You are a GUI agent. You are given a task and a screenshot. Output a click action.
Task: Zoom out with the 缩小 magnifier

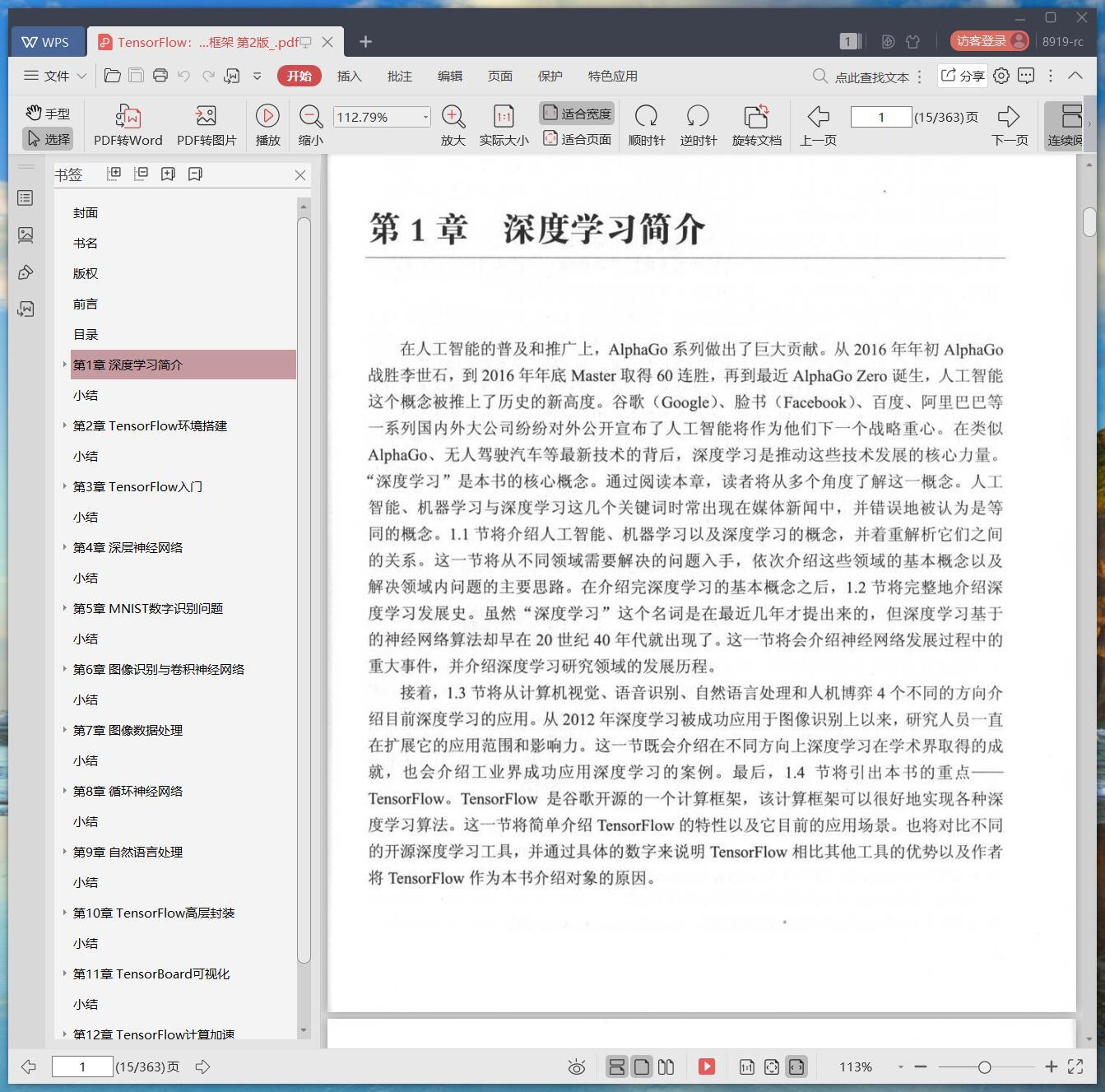310,125
